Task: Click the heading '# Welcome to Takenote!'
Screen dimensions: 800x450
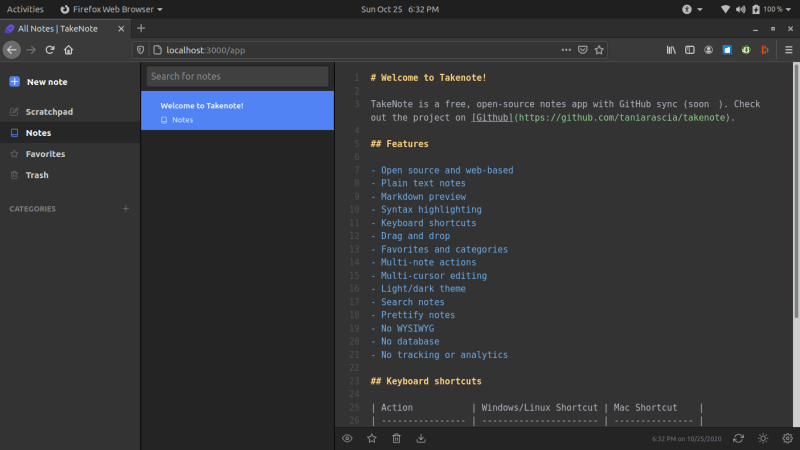Action: click(x=428, y=78)
